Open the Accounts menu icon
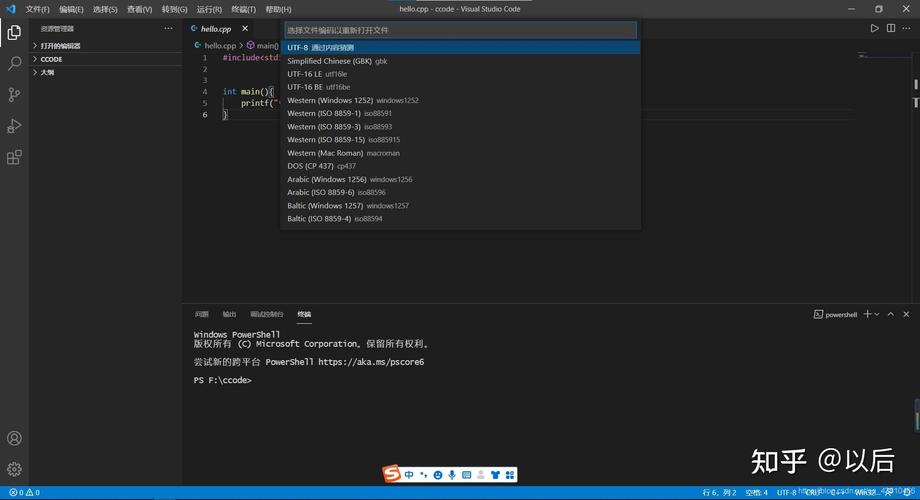This screenshot has width=920, height=500. pos(14,438)
